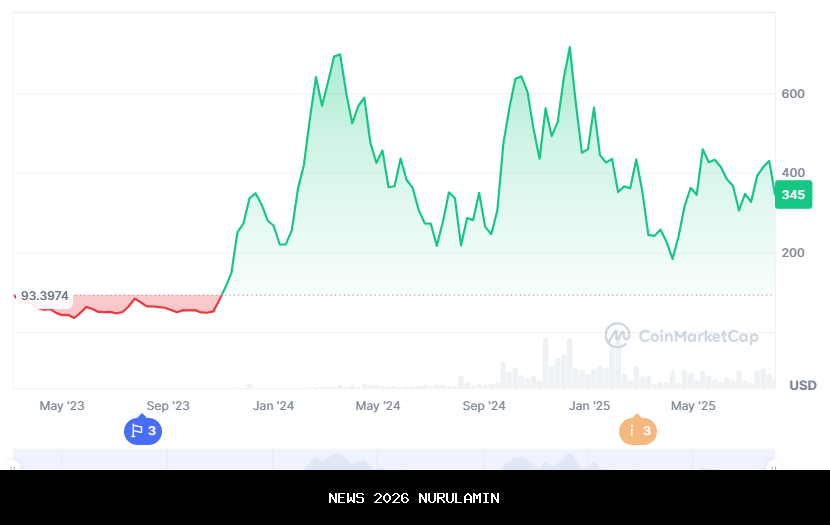Viewport: 830px width, 525px height.
Task: Click the CoinMarketCap watermark text
Action: pyautogui.click(x=697, y=337)
